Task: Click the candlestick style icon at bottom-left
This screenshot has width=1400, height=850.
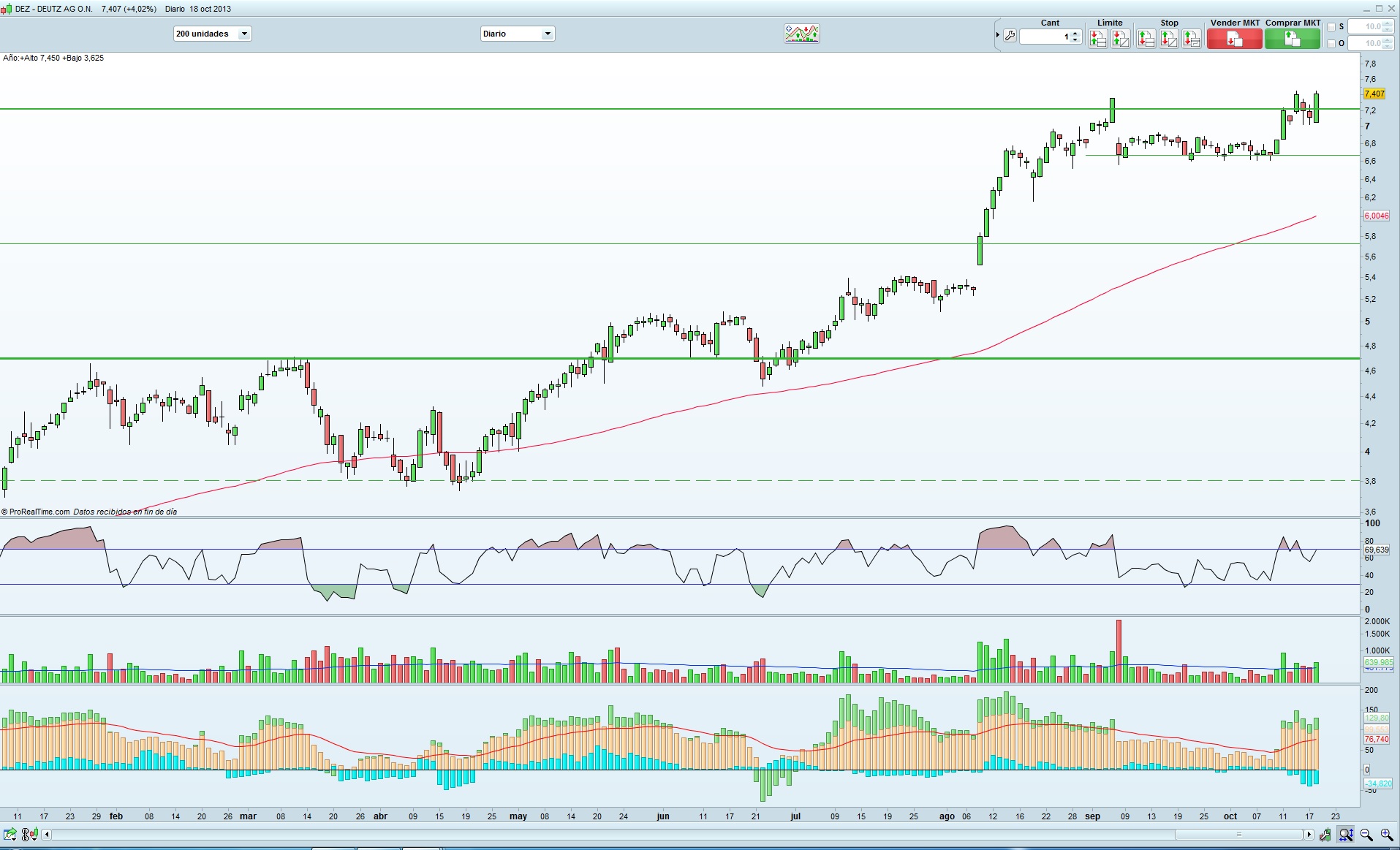Action: click(x=34, y=832)
